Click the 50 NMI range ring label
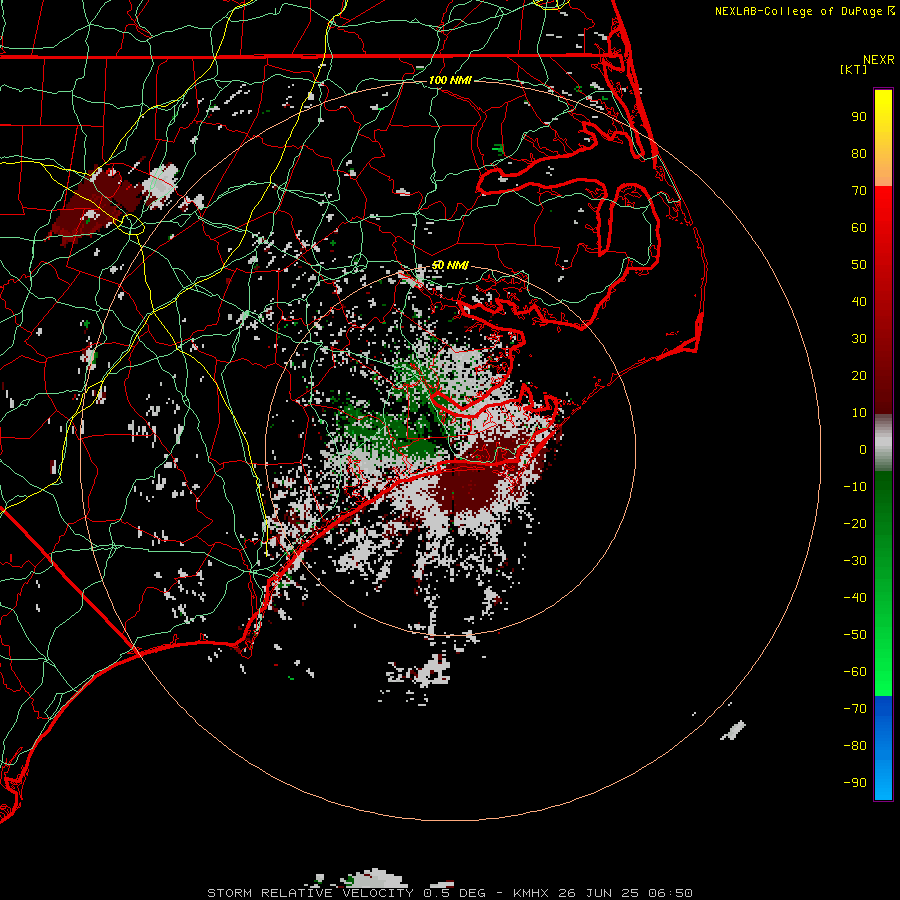The height and width of the screenshot is (900, 900). coord(450,265)
